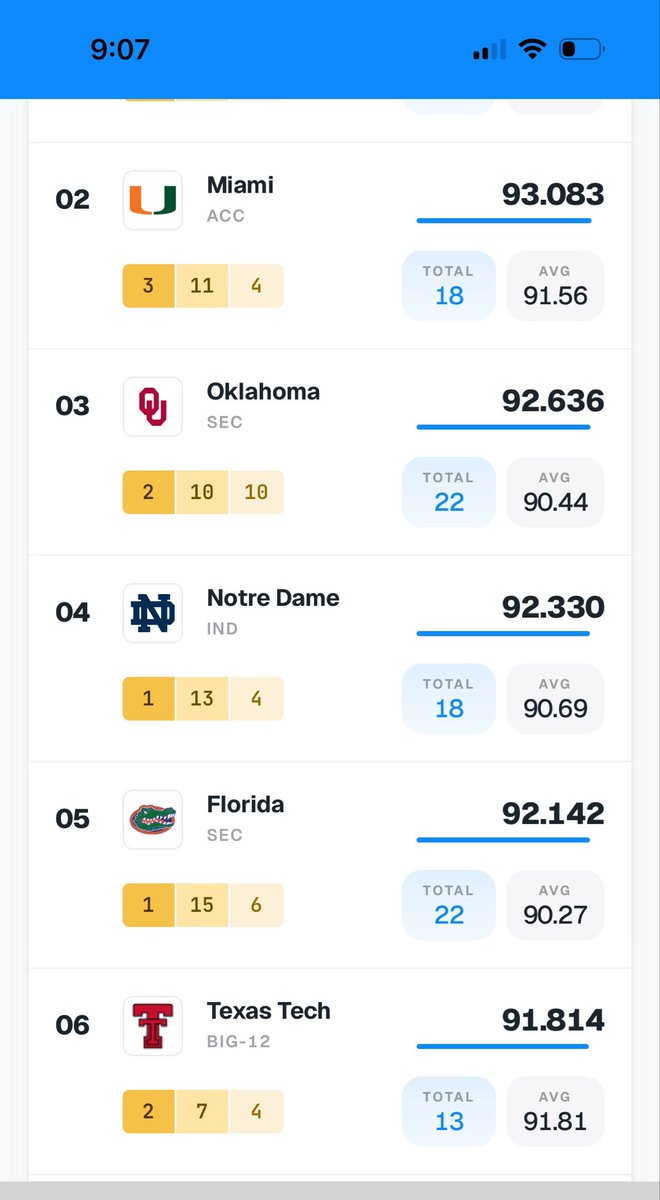Screen dimensions: 660x1200
Task: Tap the 9:07 clock in status bar
Action: (x=120, y=49)
